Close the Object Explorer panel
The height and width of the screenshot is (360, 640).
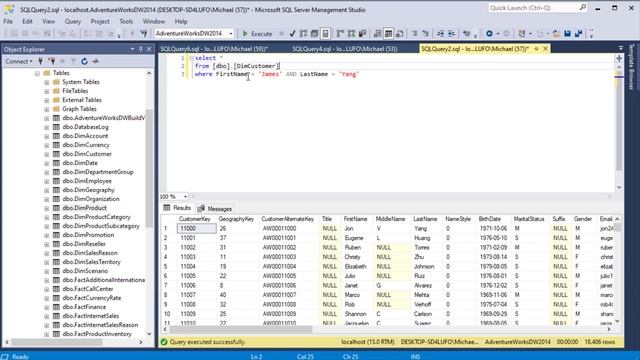(149, 49)
